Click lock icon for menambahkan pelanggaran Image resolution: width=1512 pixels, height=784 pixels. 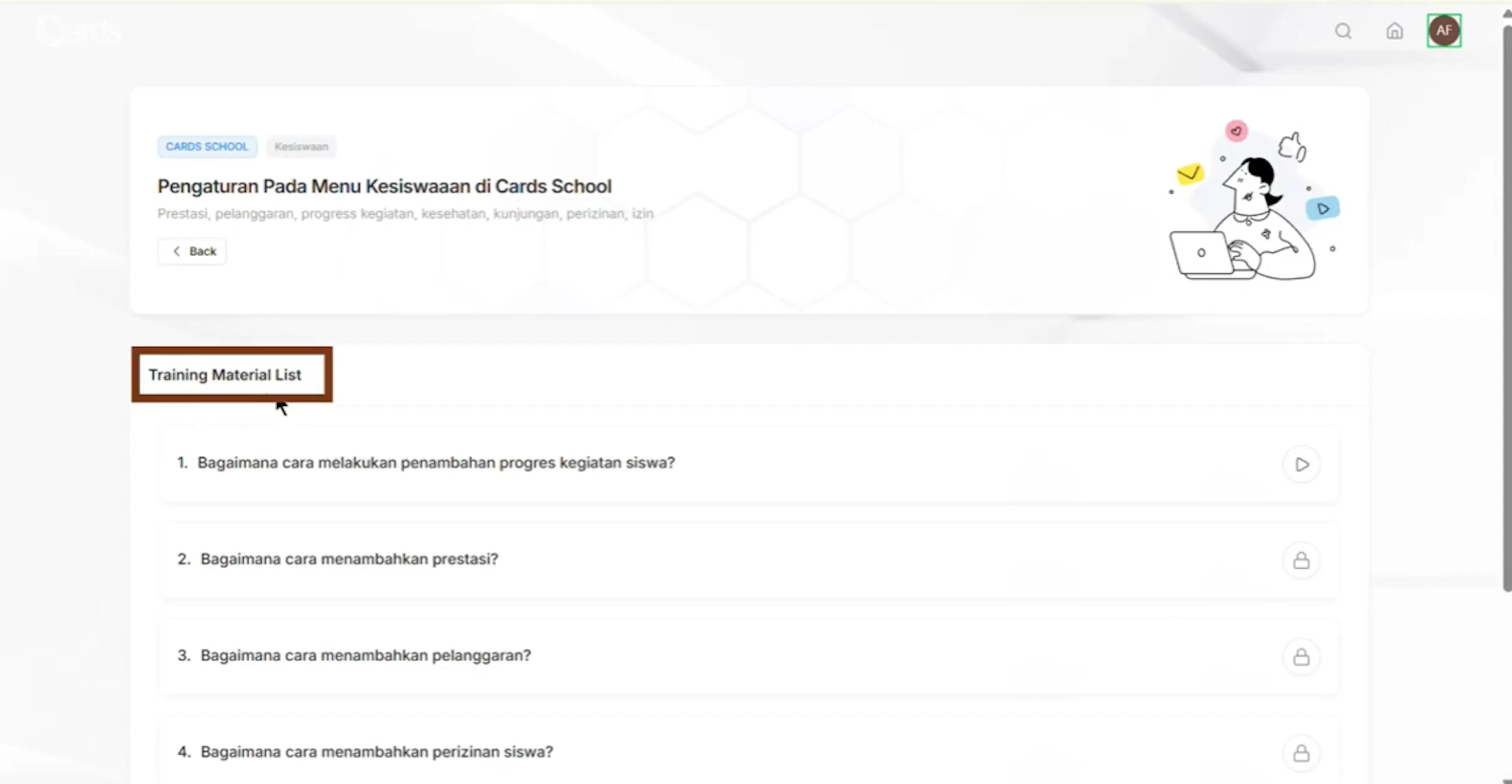[x=1301, y=656]
